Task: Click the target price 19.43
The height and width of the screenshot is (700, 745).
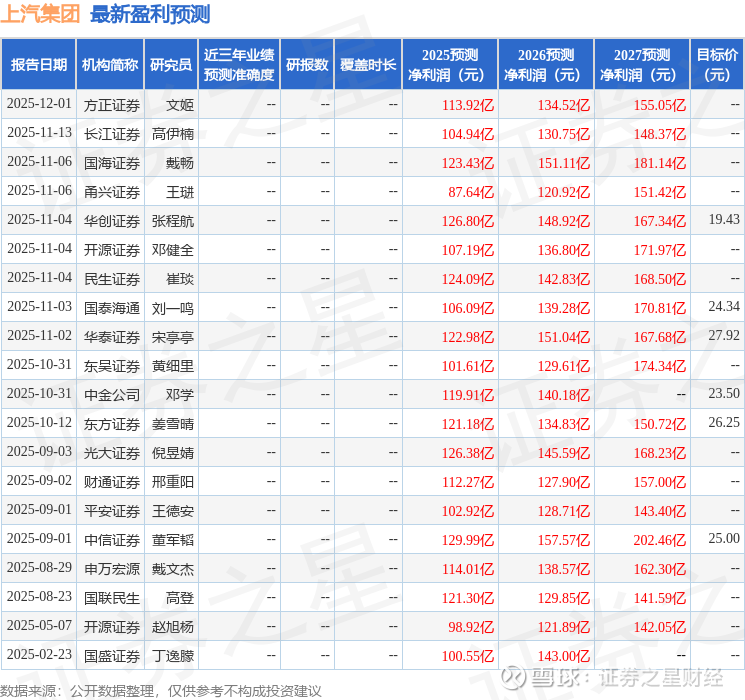Action: (724, 219)
